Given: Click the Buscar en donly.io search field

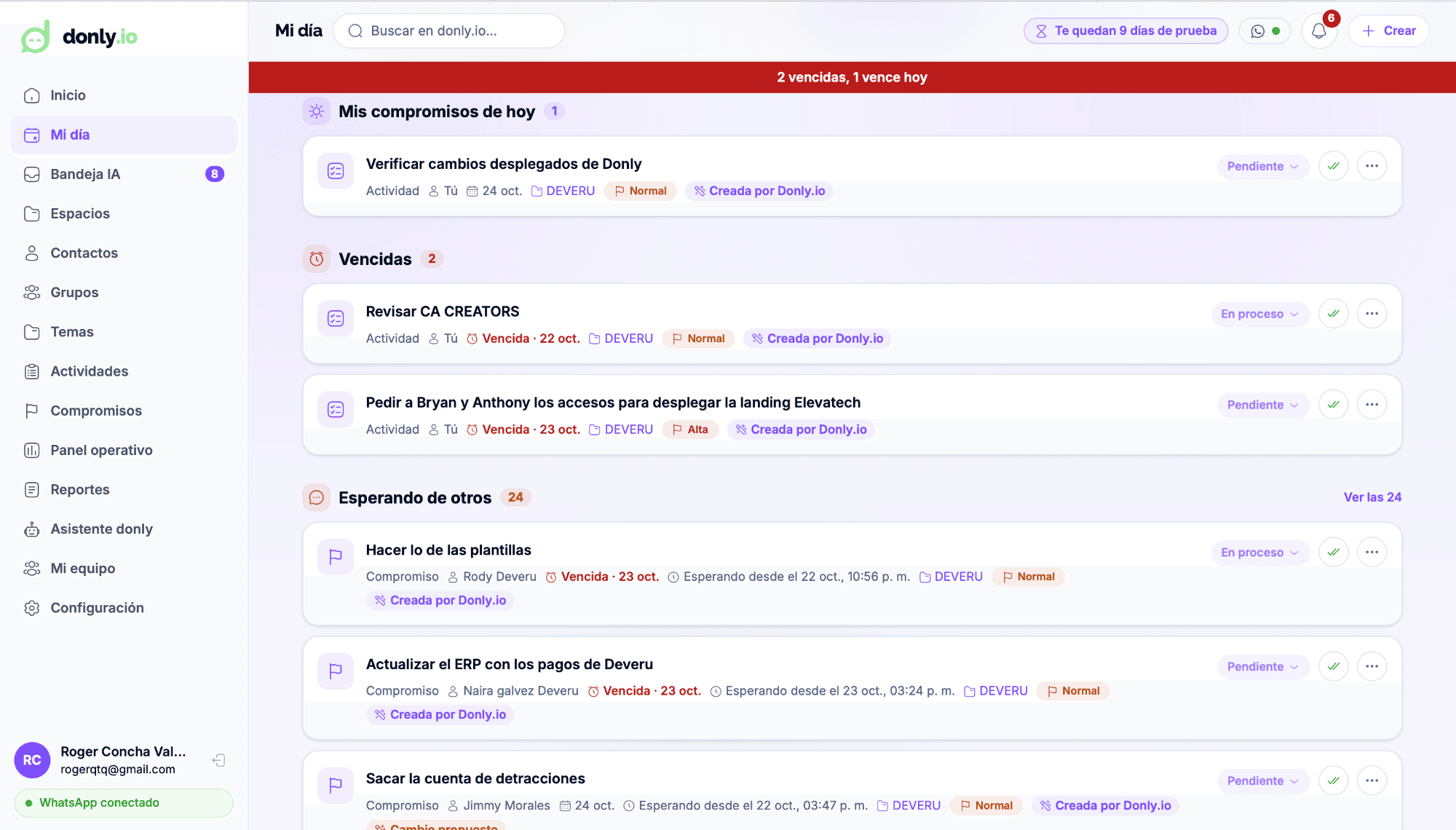Looking at the screenshot, I should 449,31.
